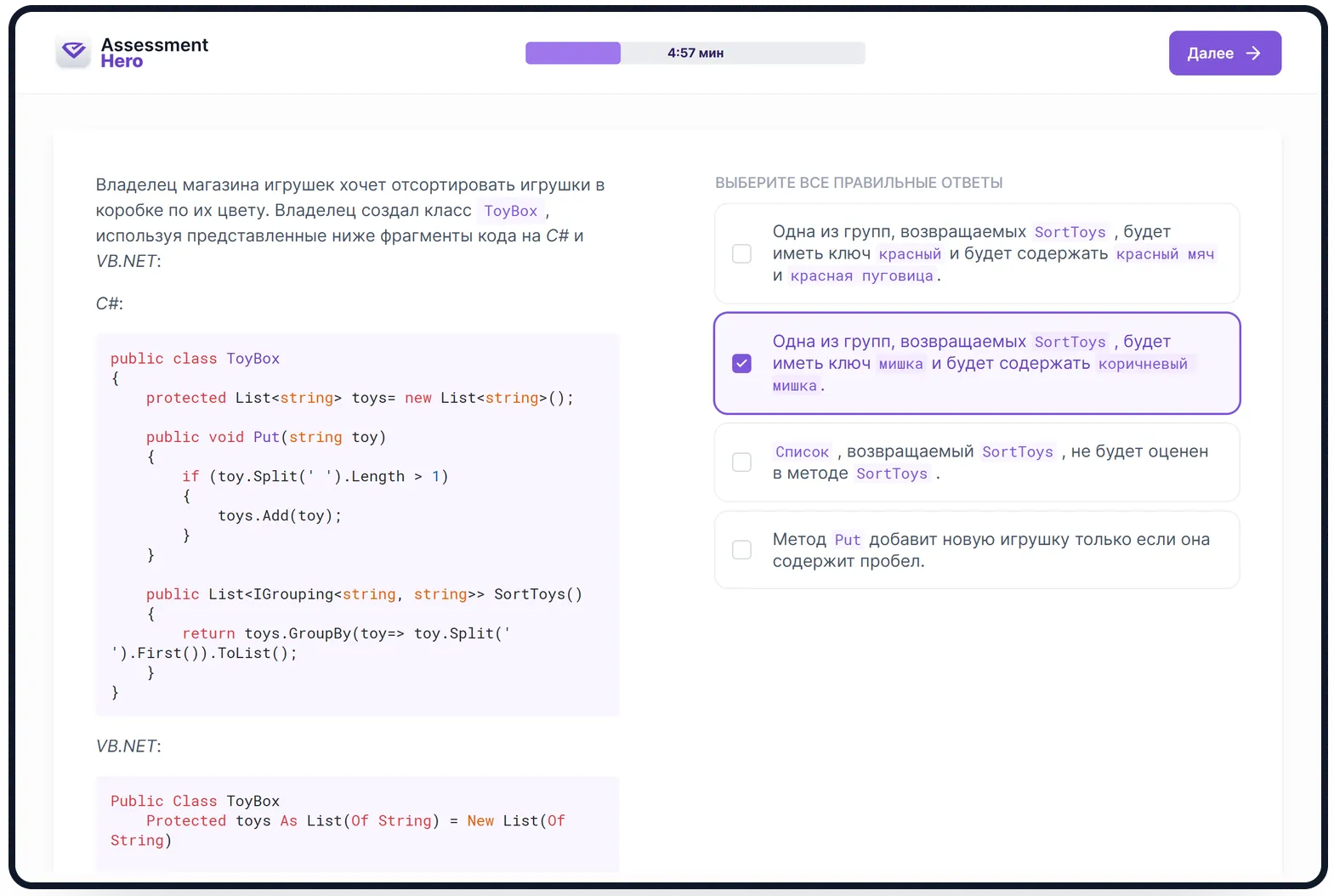
Task: Click the Assessment Hero logo icon
Action: pyautogui.click(x=74, y=53)
